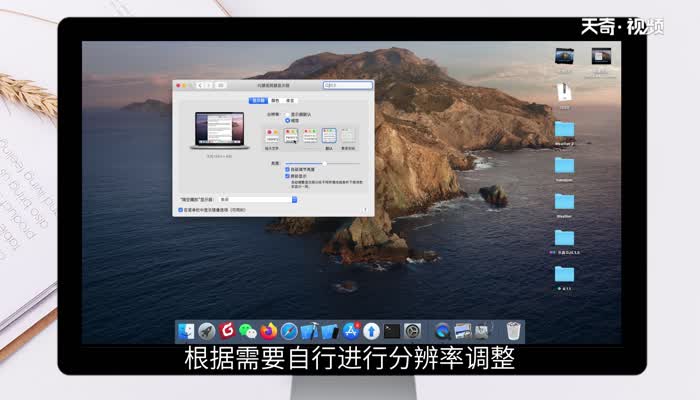Launch Firefox browser from dock
The image size is (700, 400).
[268, 330]
